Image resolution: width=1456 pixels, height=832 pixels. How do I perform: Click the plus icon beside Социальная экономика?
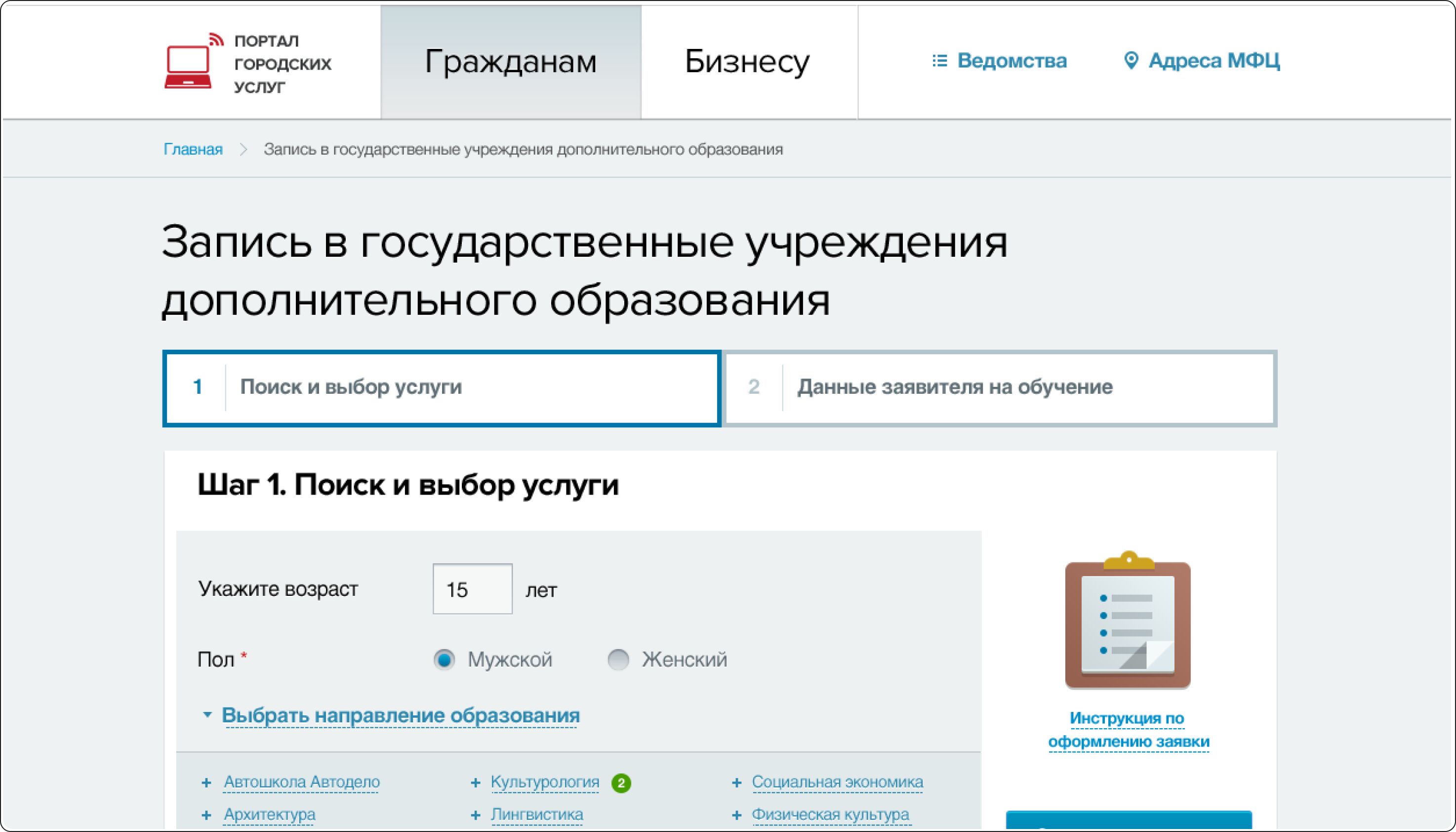[736, 783]
